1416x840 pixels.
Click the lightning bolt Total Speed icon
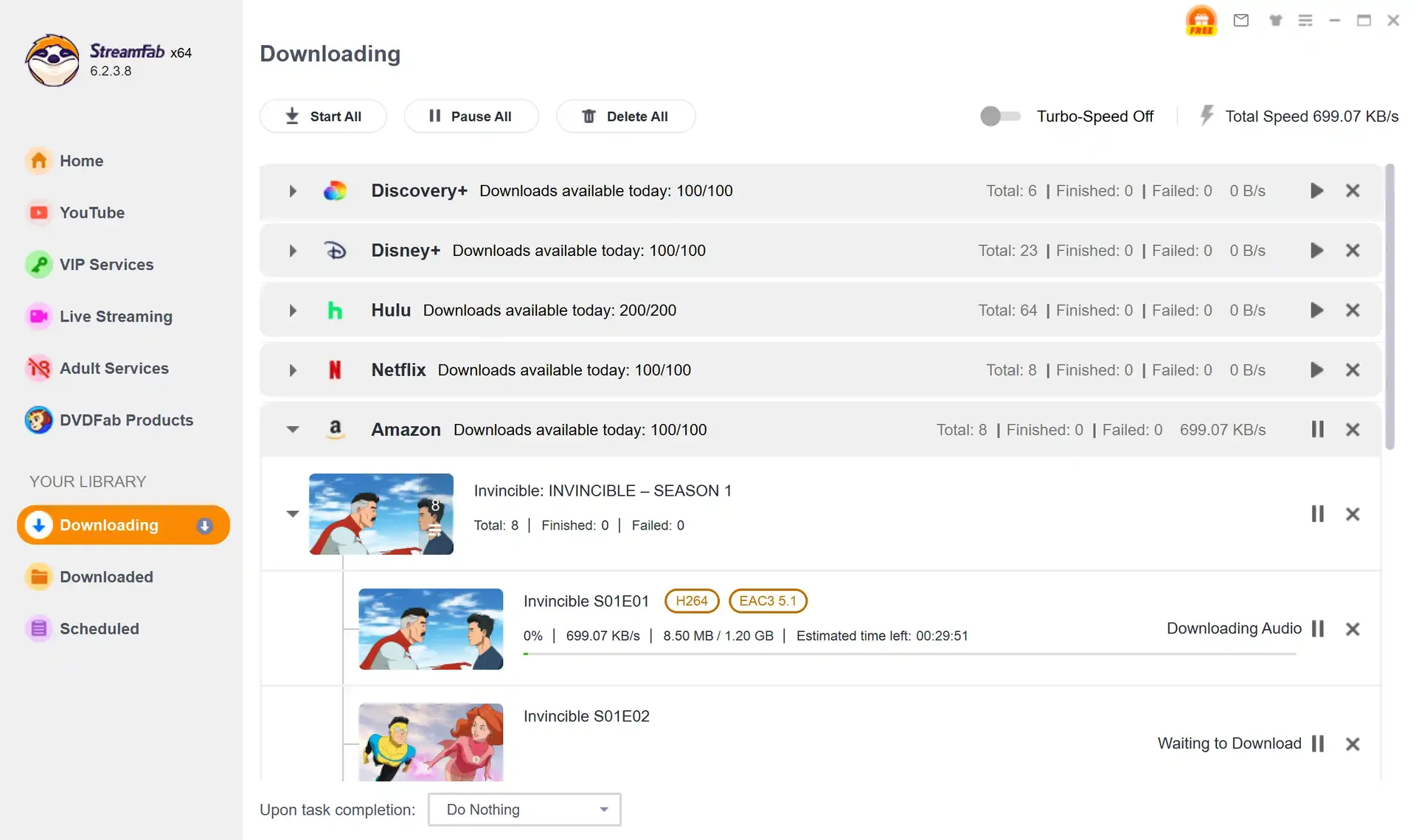click(x=1207, y=116)
